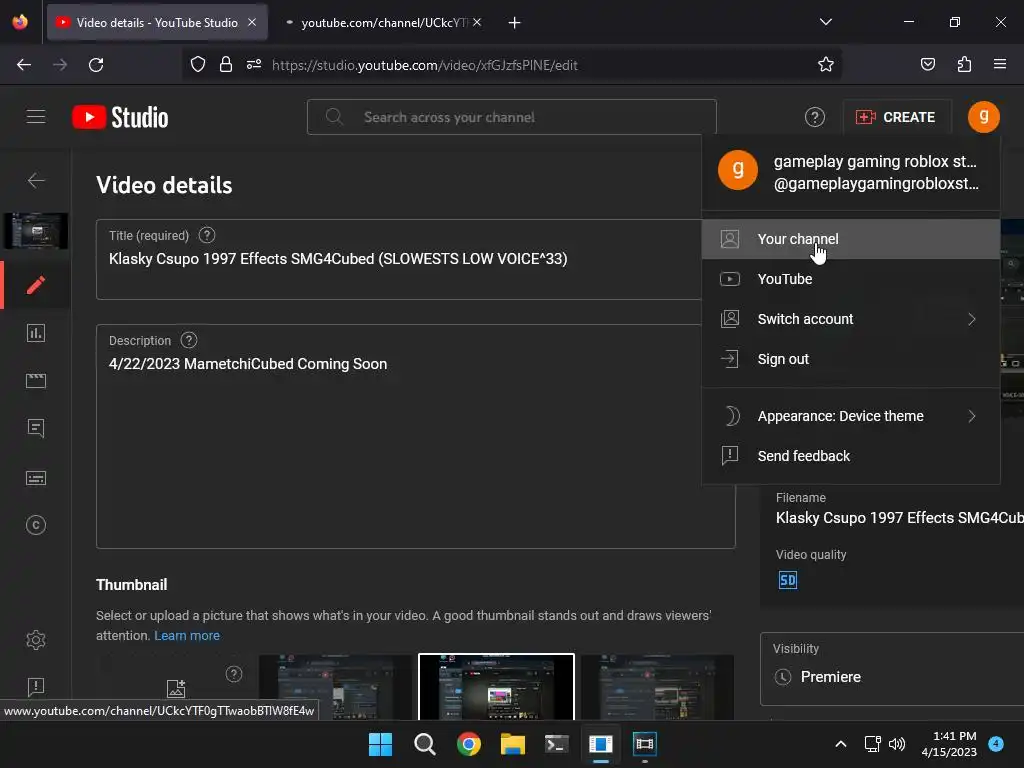Click the gameplay gaming roblox account header
Image resolution: width=1024 pixels, height=768 pixels.
(x=851, y=172)
